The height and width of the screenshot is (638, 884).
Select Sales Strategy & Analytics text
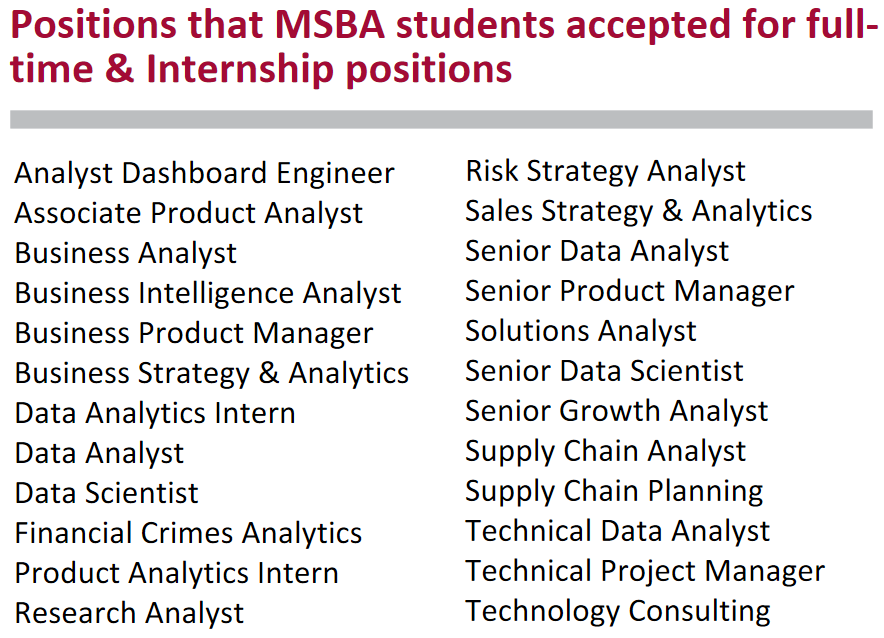[639, 211]
